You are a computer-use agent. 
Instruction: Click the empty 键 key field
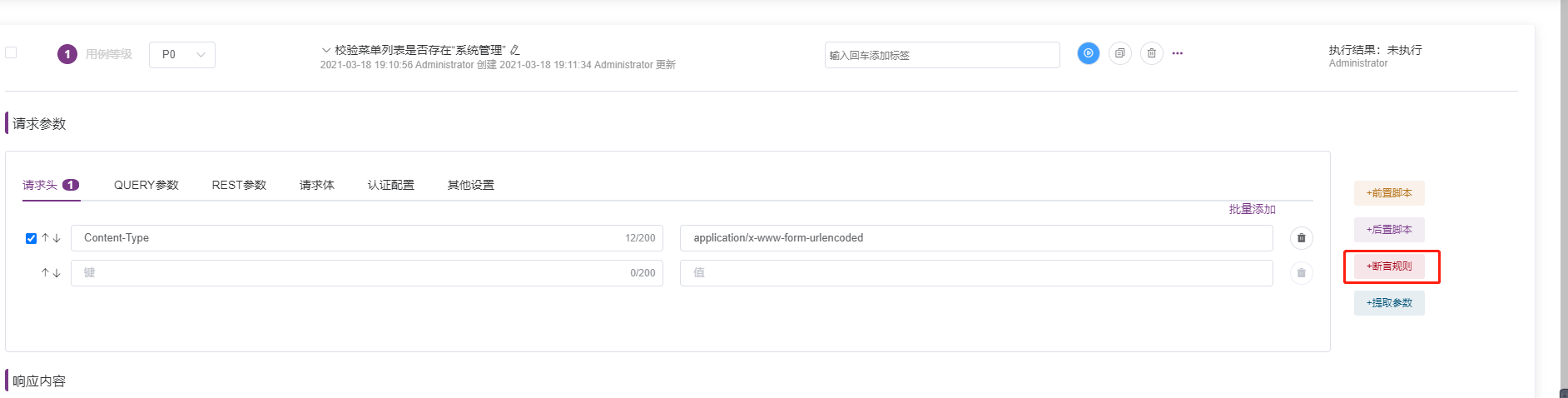click(x=367, y=273)
